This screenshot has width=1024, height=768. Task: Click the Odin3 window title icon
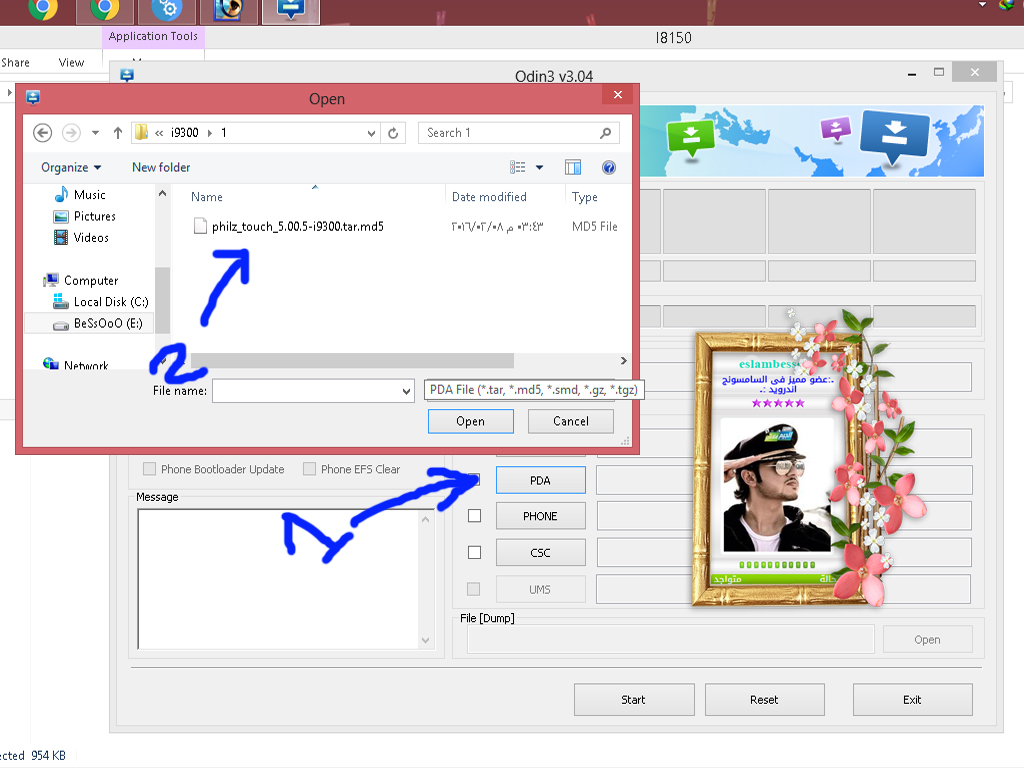(x=127, y=76)
